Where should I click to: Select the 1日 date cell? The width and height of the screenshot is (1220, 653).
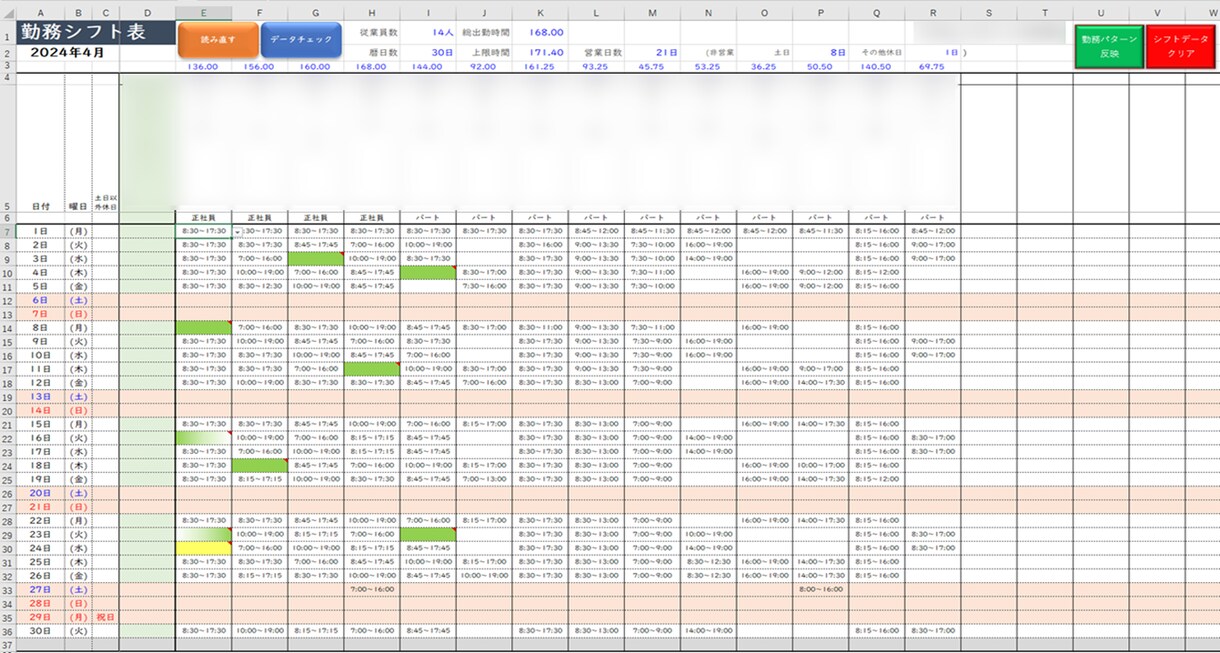[x=40, y=231]
